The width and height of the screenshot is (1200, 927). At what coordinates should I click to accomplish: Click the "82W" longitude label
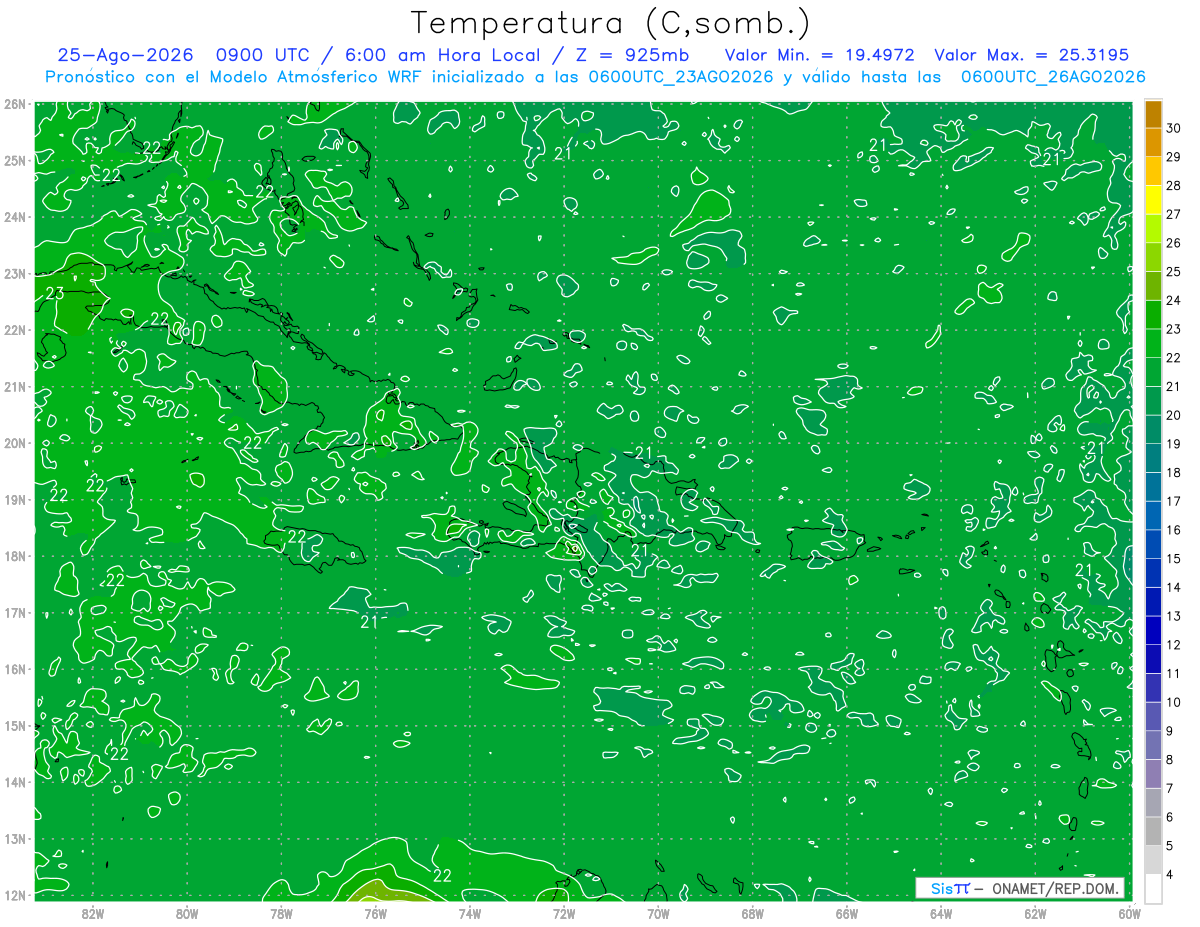tap(93, 913)
